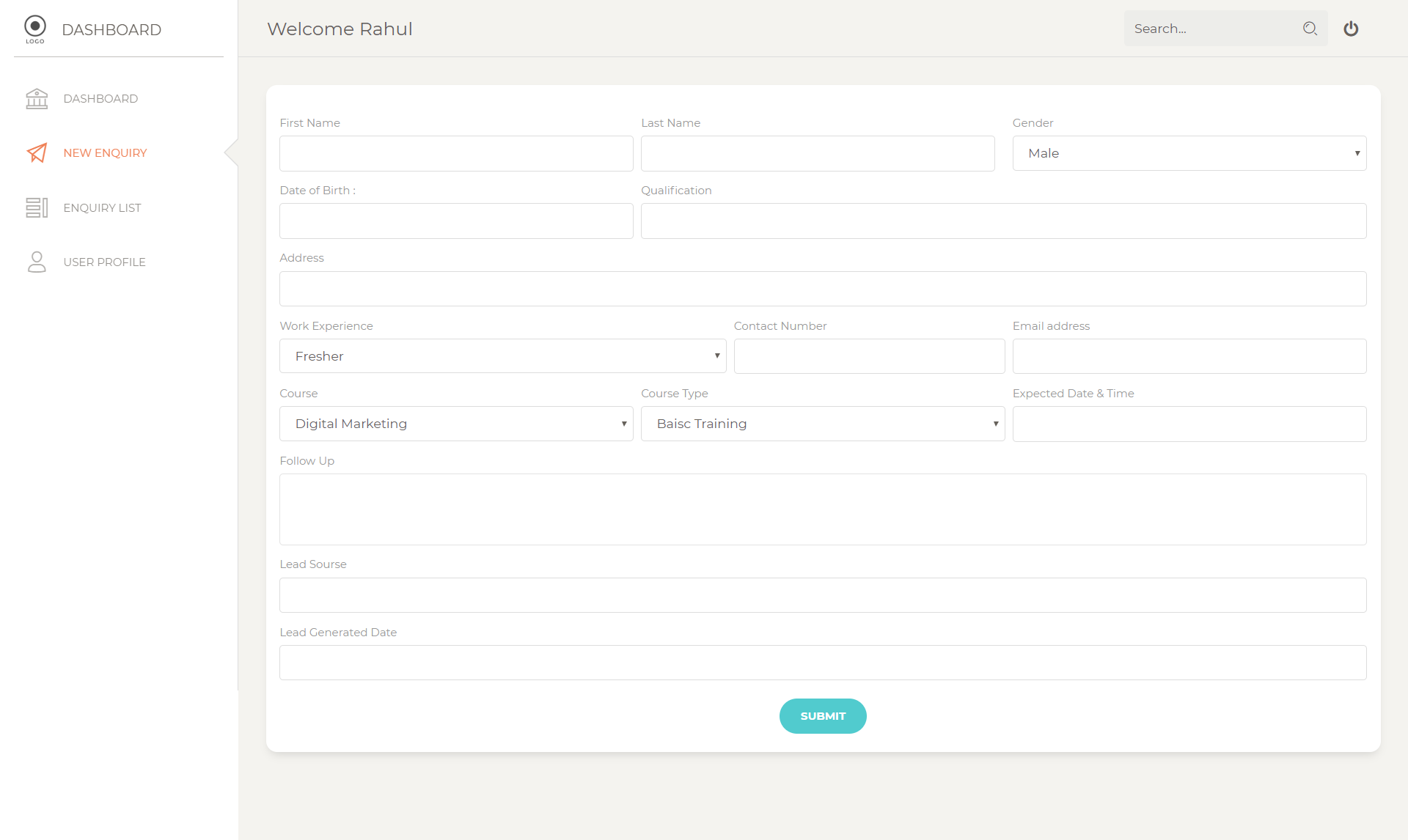Click the User Profile navigation icon
The height and width of the screenshot is (840, 1408).
point(36,261)
